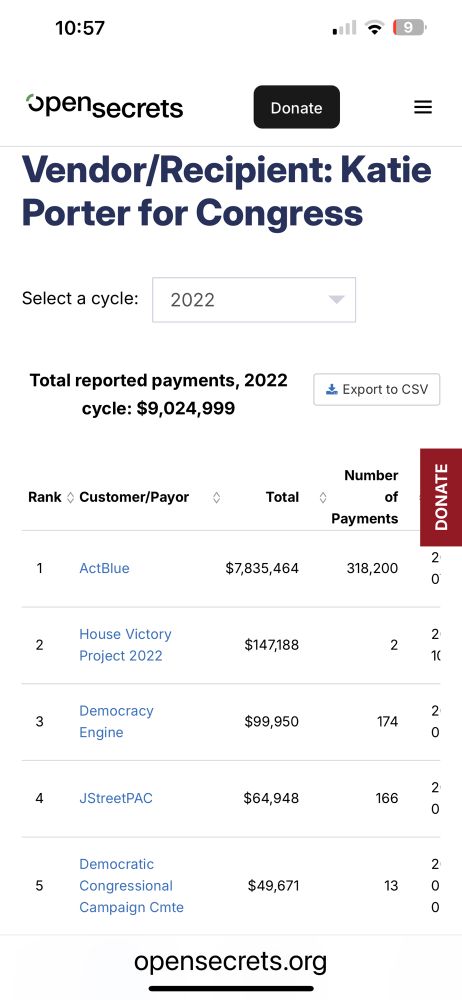Open the ActBlue payor link

[x=104, y=568]
